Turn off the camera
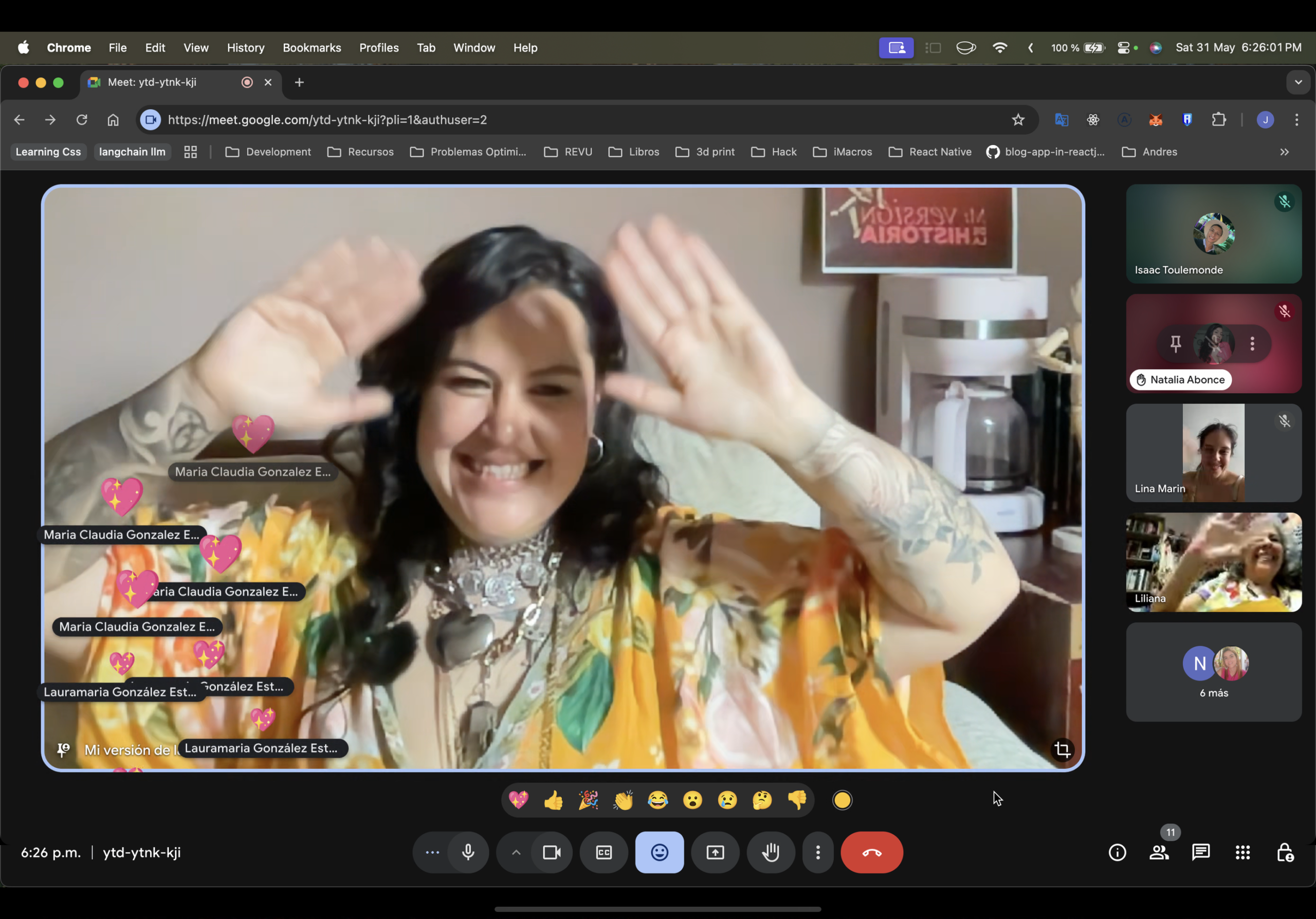The height and width of the screenshot is (919, 1316). (552, 852)
